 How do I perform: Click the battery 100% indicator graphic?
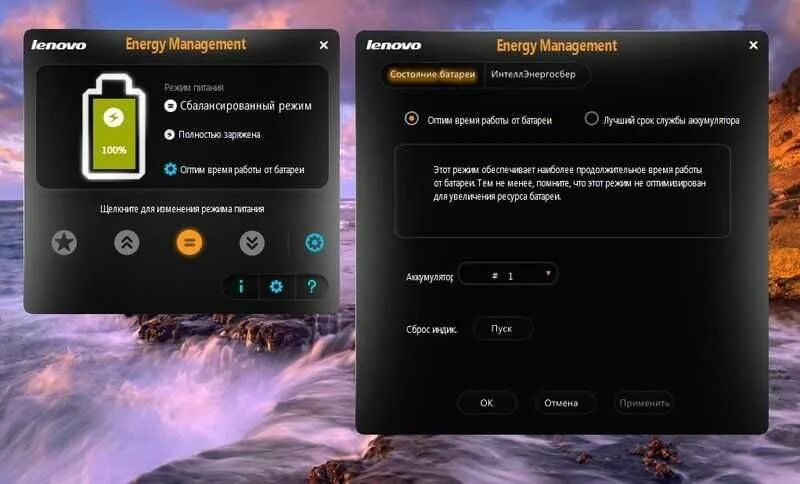[114, 126]
